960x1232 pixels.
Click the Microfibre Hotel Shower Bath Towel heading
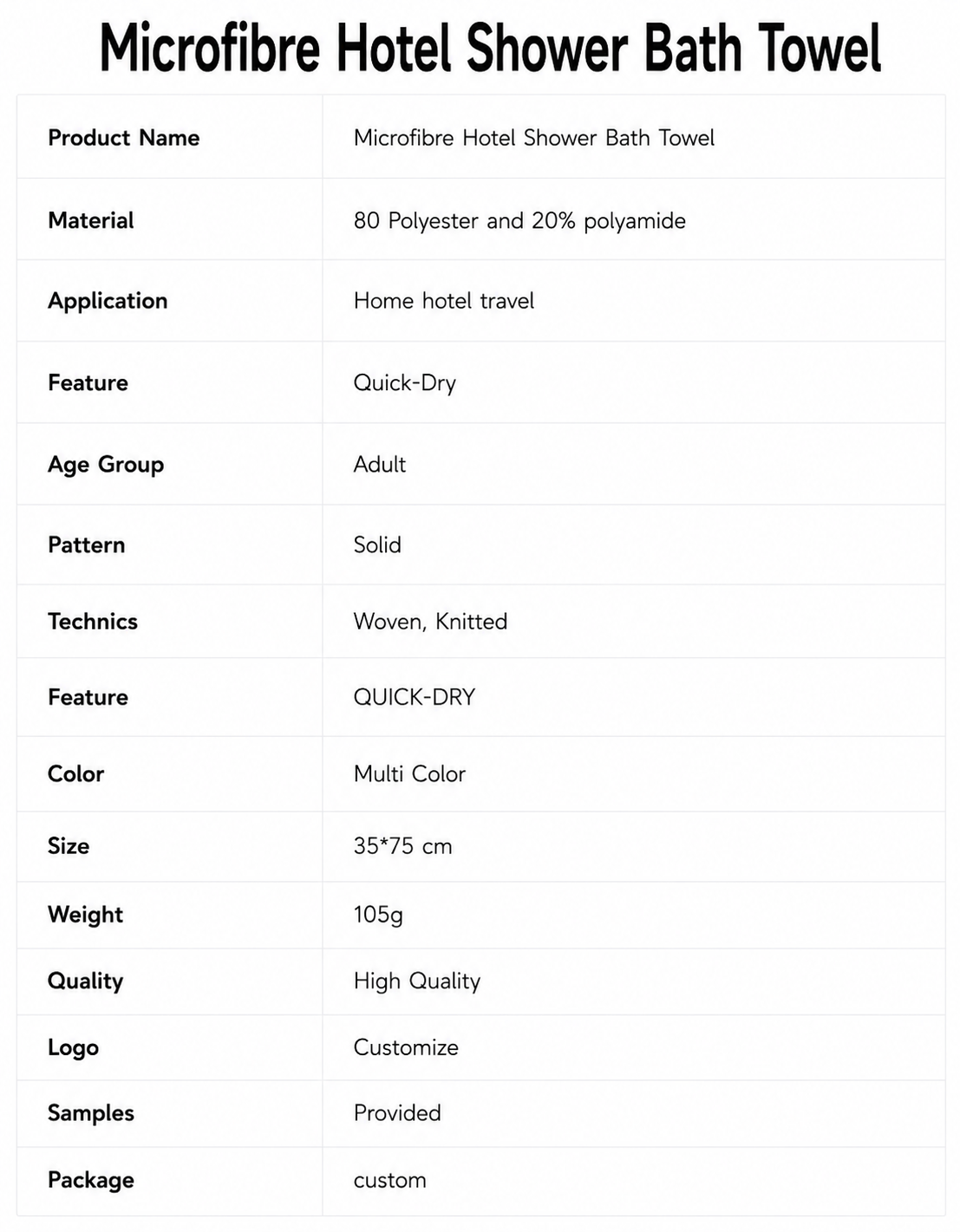pyautogui.click(x=490, y=49)
